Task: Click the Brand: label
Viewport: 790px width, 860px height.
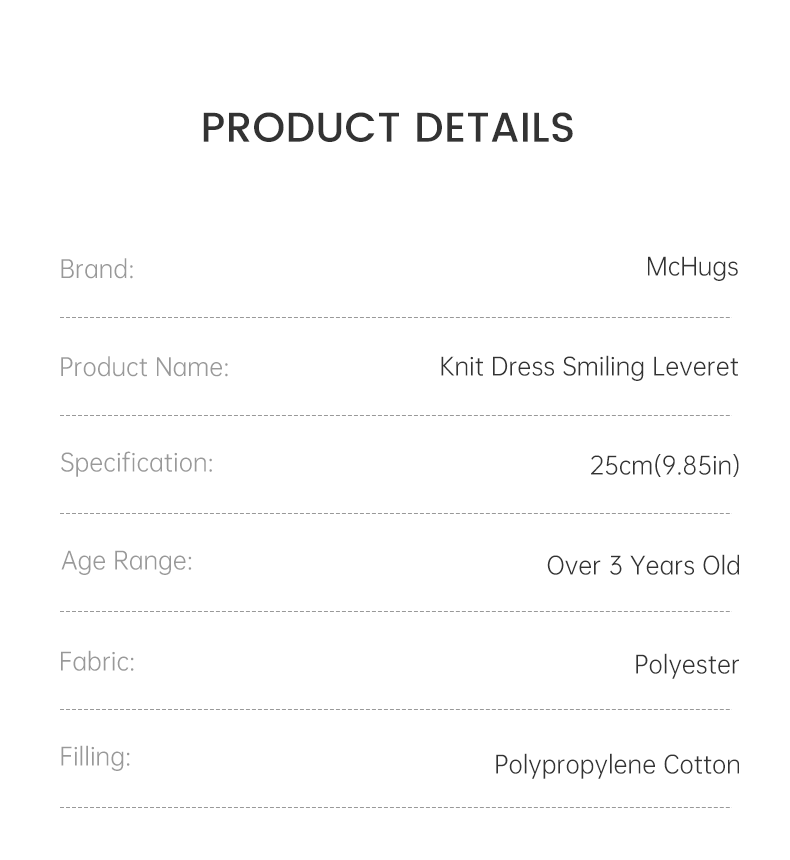Action: pos(97,269)
